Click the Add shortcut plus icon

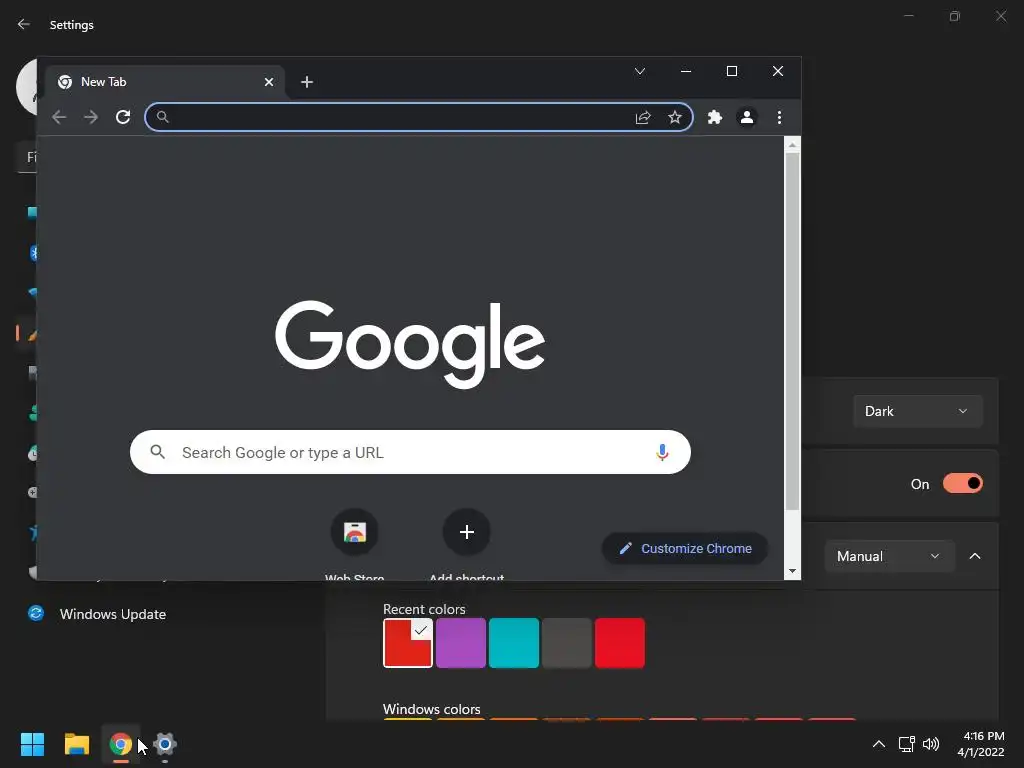click(x=466, y=532)
